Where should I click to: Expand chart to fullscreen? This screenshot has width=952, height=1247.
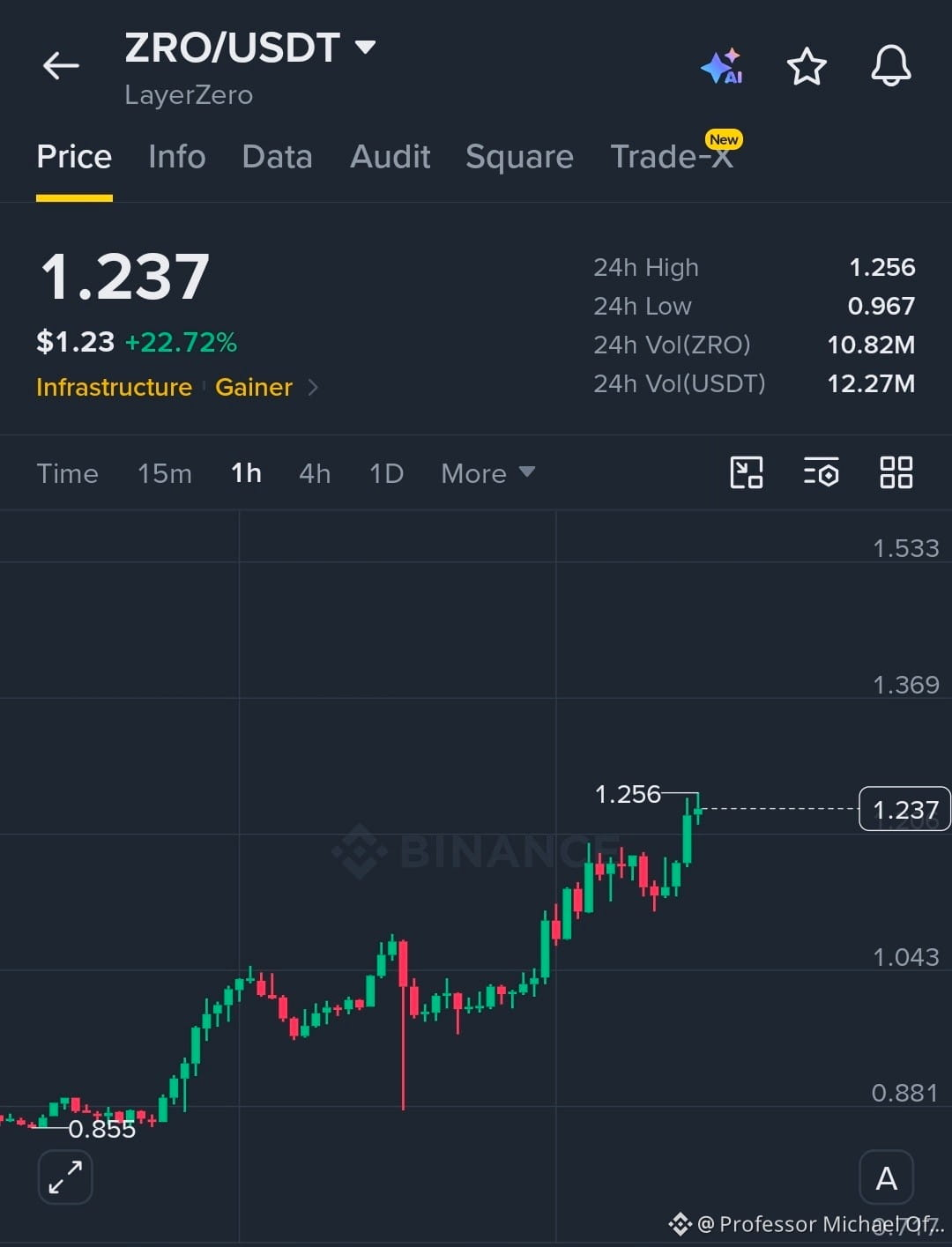click(x=65, y=1177)
